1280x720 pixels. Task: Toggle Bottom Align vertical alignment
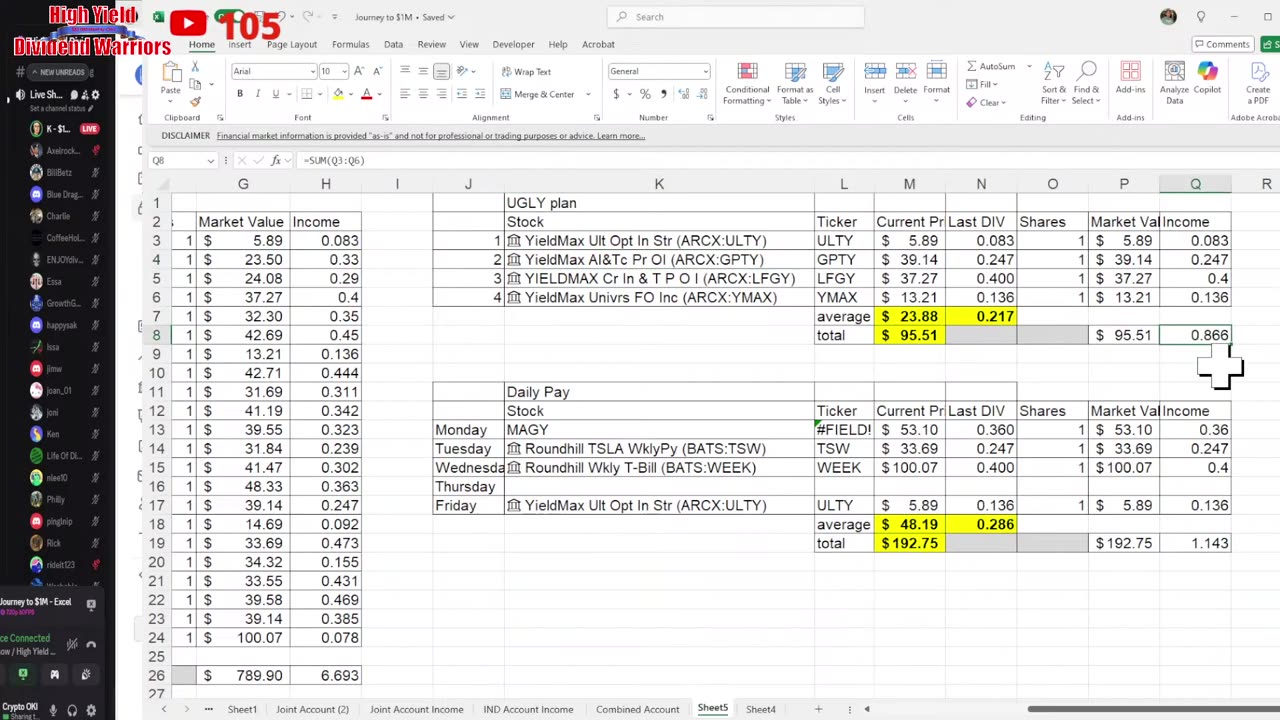pyautogui.click(x=441, y=71)
